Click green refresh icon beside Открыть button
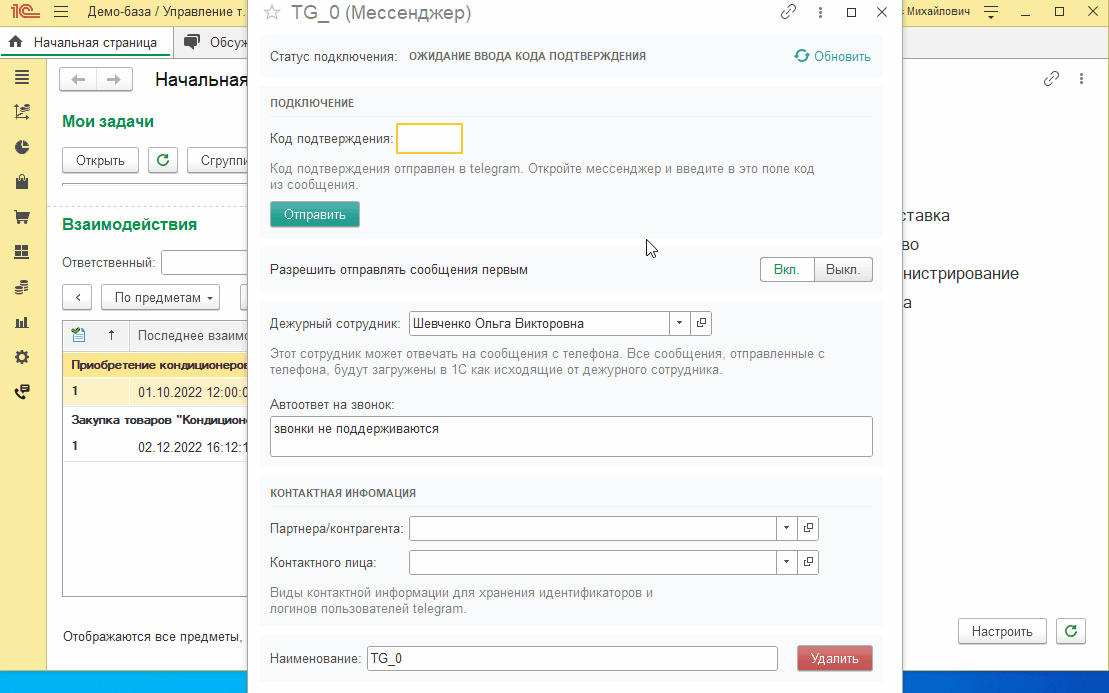This screenshot has height=693, width=1109. click(x=163, y=160)
